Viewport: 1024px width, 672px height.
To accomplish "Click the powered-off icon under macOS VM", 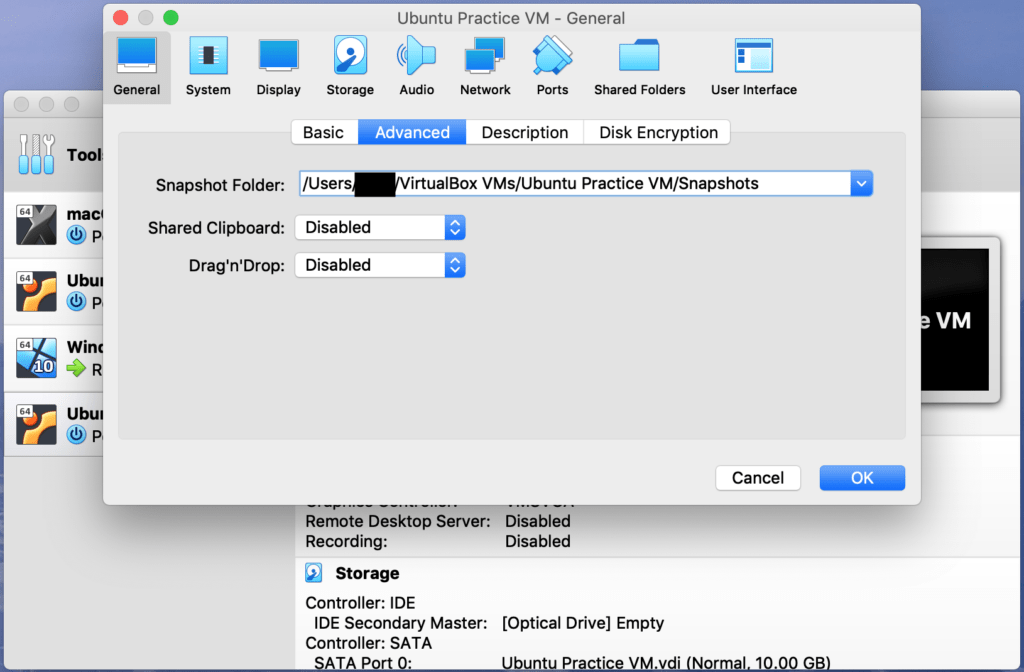I will click(x=76, y=234).
